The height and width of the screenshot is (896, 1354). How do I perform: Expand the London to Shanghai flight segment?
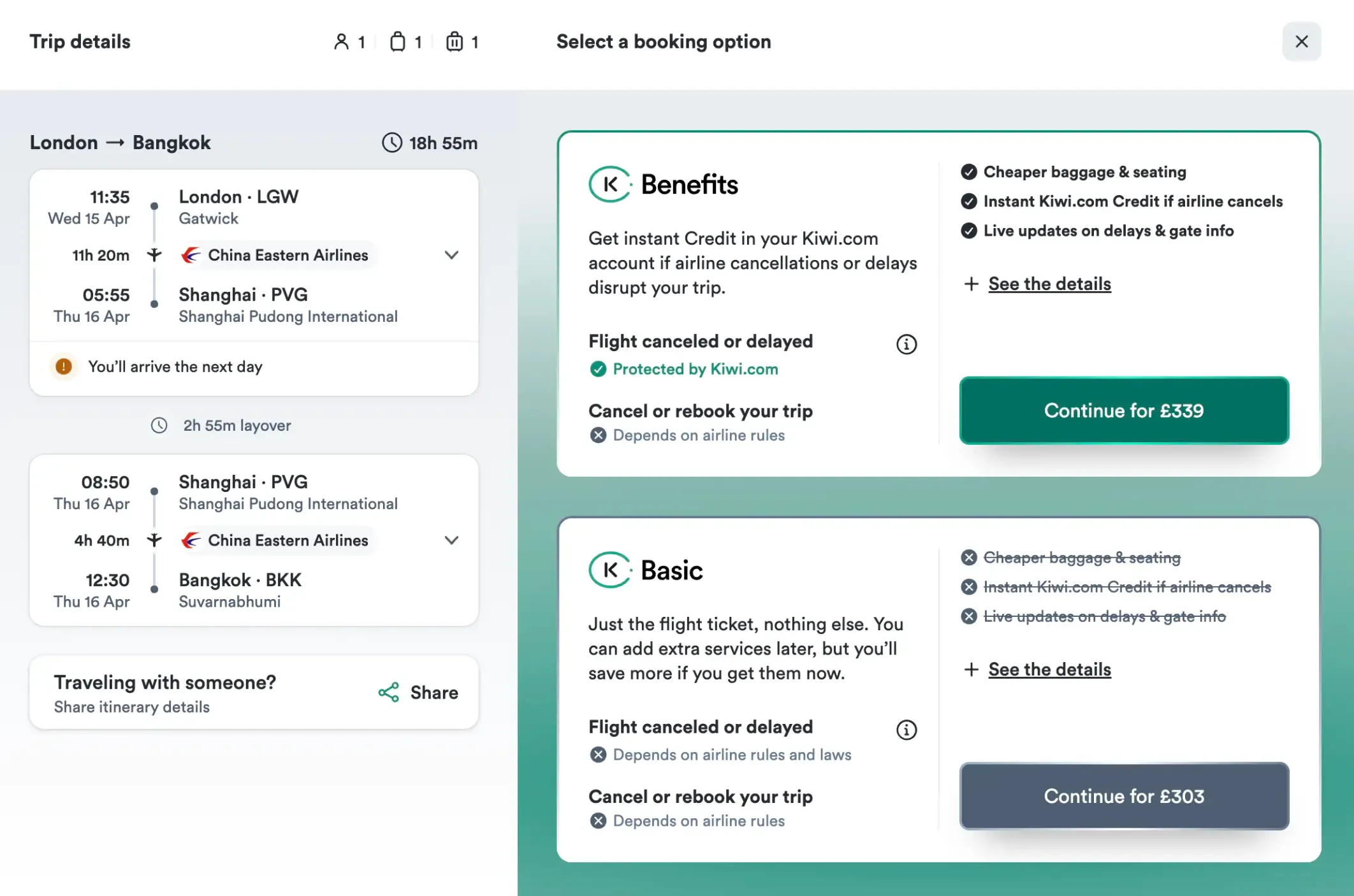click(x=451, y=256)
